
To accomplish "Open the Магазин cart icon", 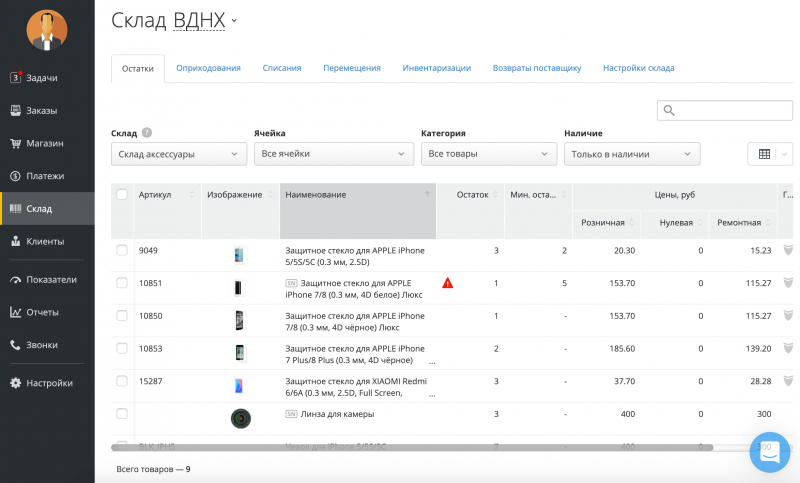I will (15, 143).
